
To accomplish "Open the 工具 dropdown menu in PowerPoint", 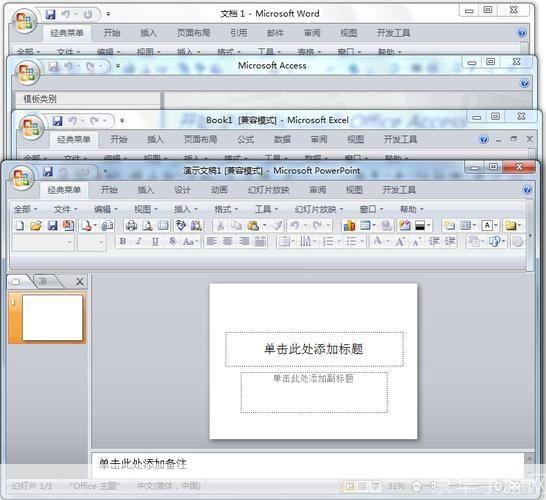I will tap(266, 209).
